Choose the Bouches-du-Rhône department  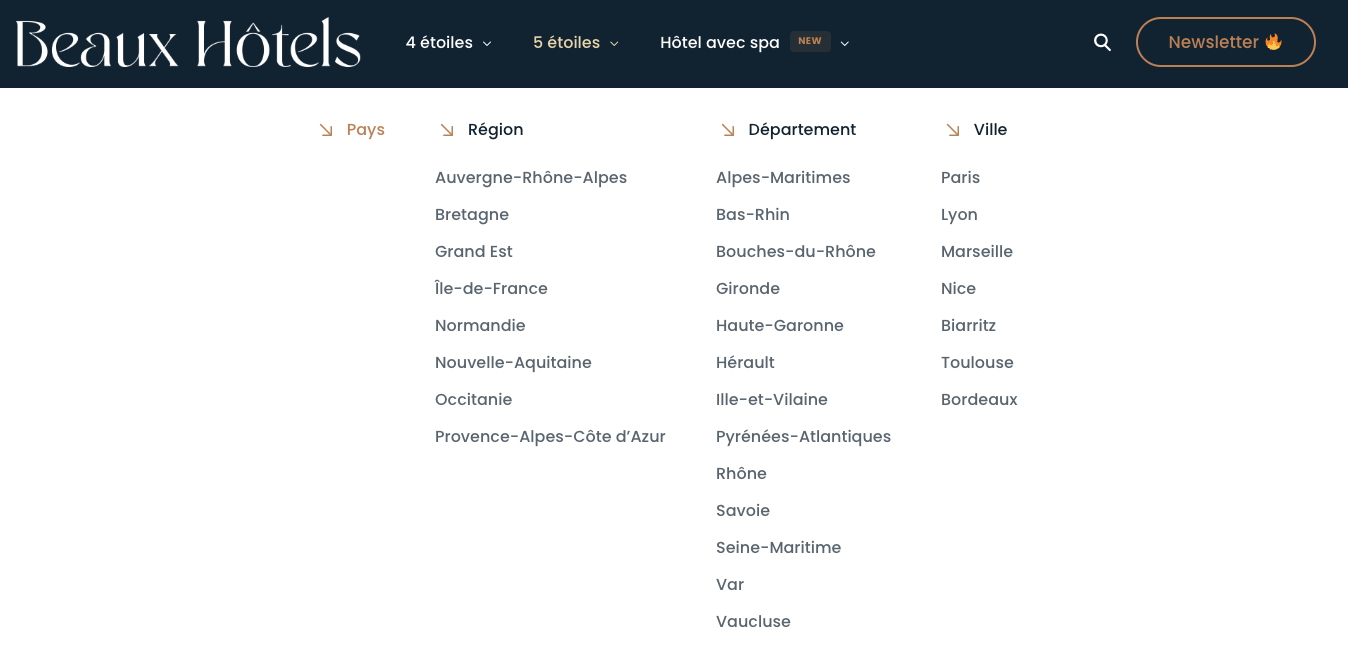tap(796, 252)
